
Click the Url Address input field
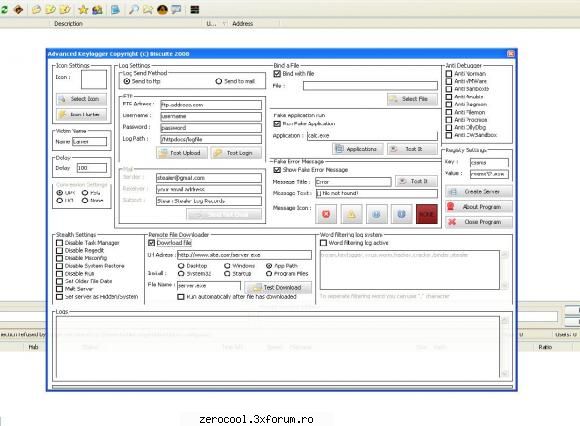coord(244,255)
